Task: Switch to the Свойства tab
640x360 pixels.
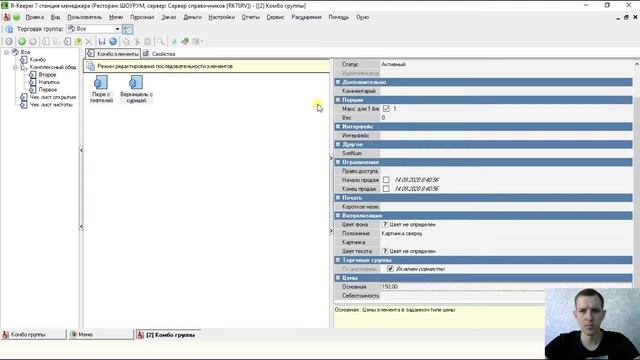Action: tap(159, 54)
